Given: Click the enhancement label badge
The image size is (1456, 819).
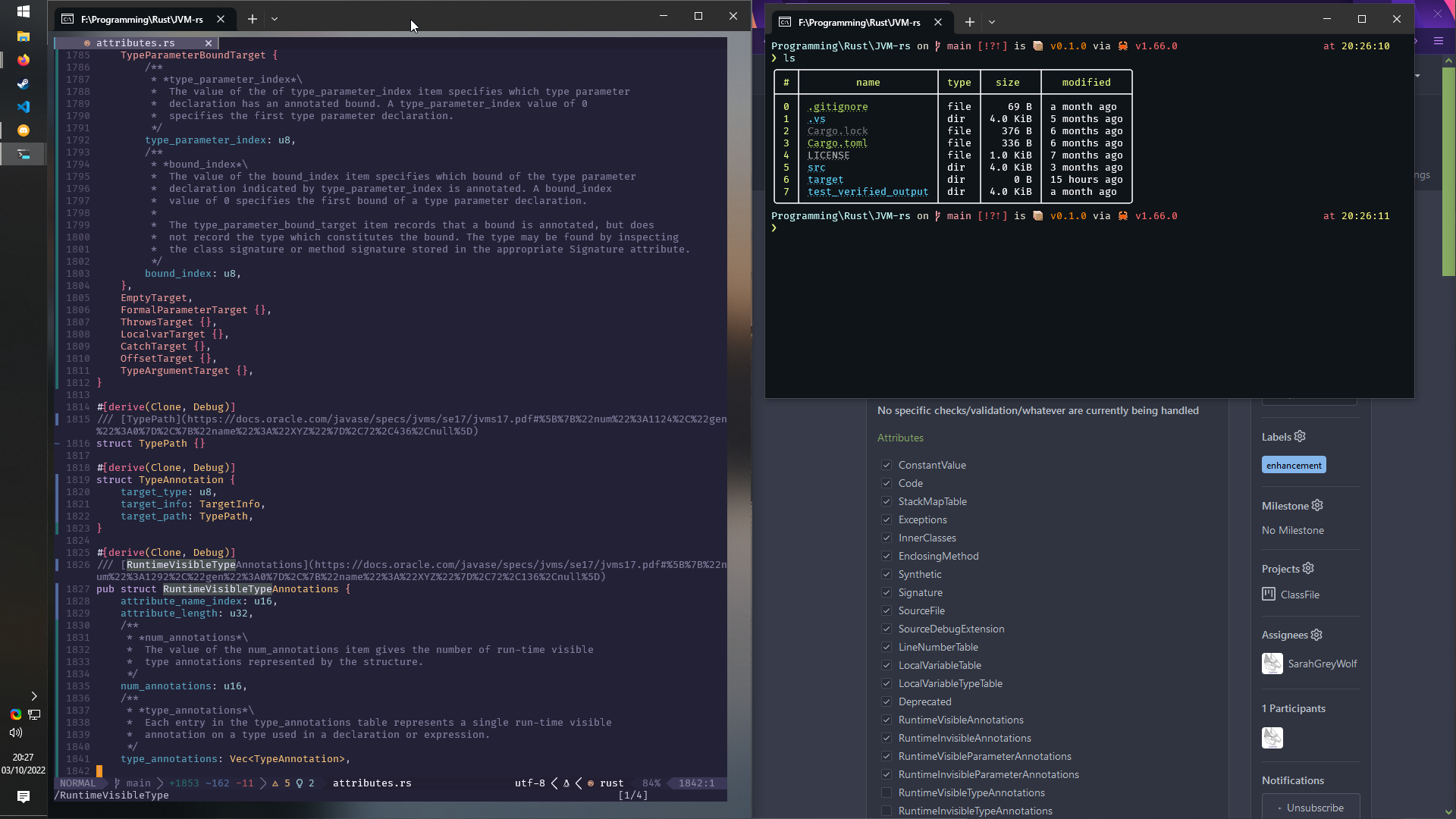Looking at the screenshot, I should pos(1294,465).
